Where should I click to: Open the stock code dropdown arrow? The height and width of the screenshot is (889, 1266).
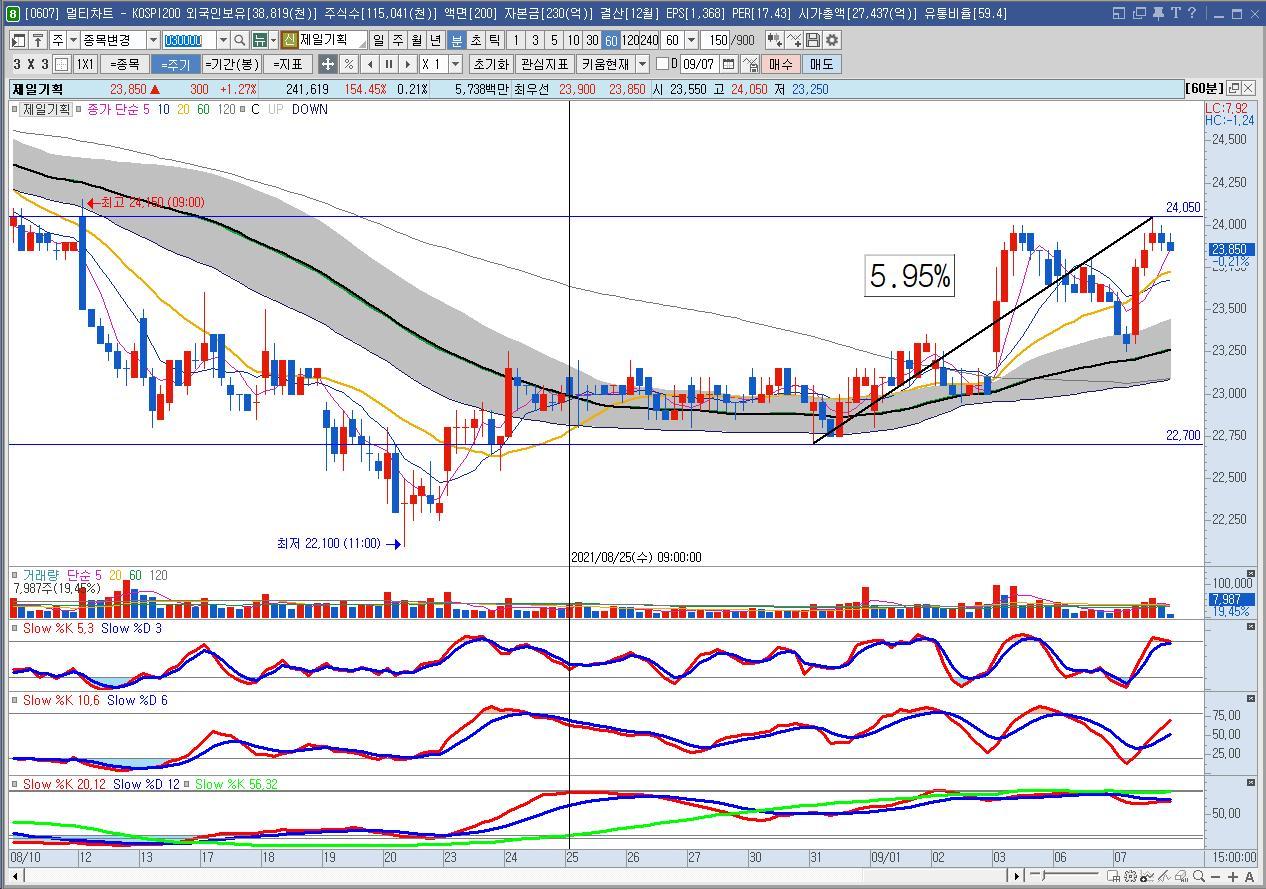[x=223, y=40]
